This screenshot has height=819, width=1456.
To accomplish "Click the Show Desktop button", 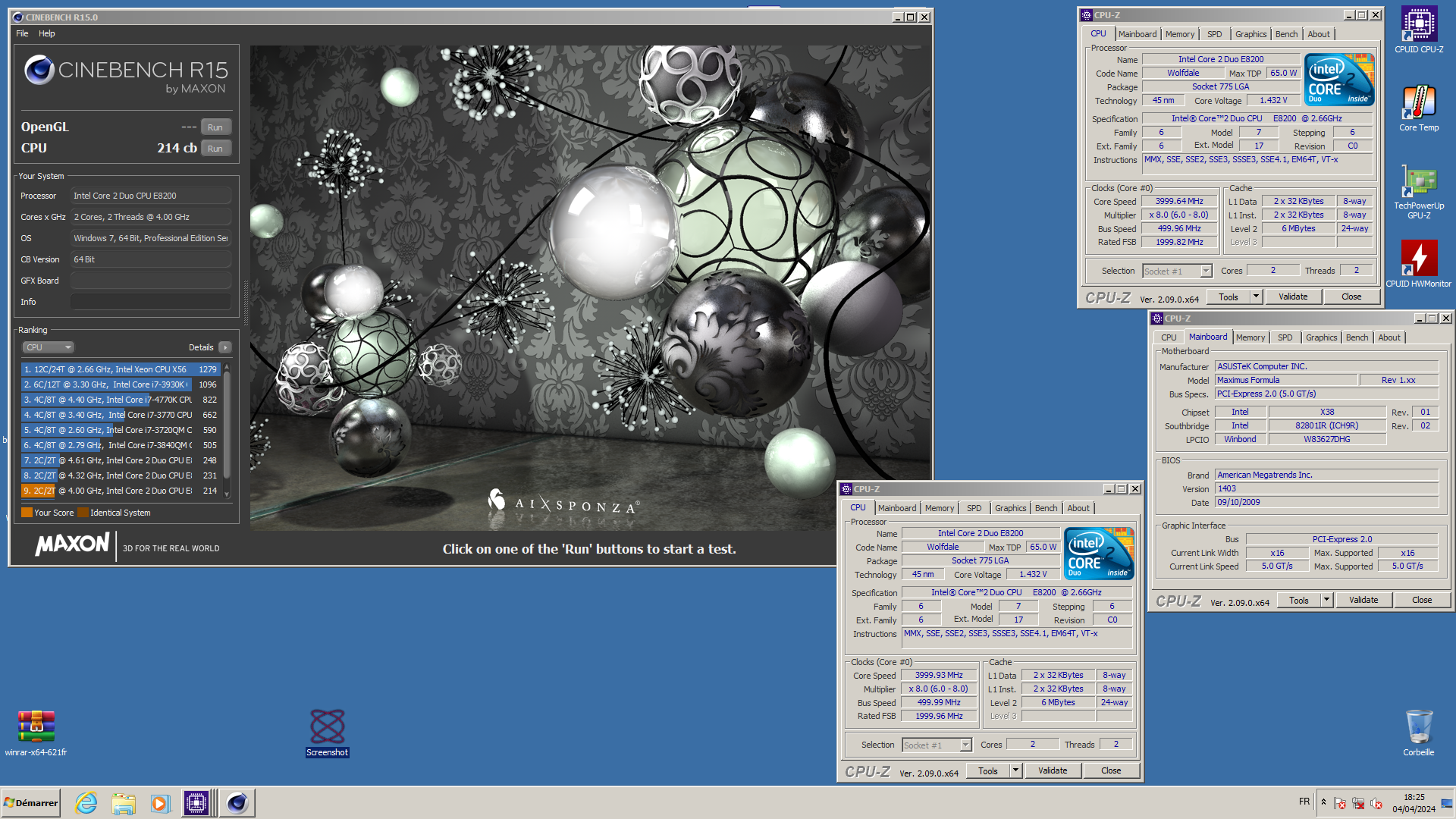I will pyautogui.click(x=1447, y=803).
